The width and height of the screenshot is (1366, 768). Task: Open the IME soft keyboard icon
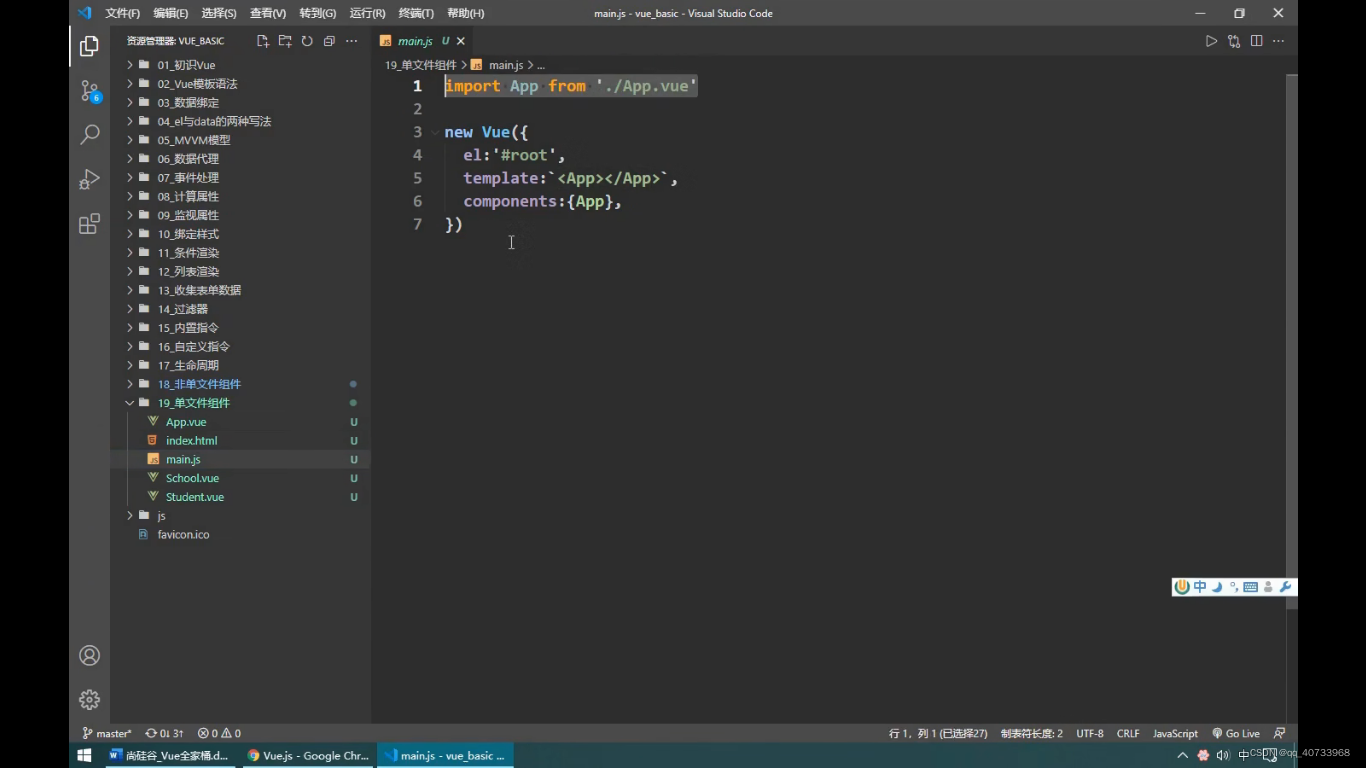click(1250, 587)
